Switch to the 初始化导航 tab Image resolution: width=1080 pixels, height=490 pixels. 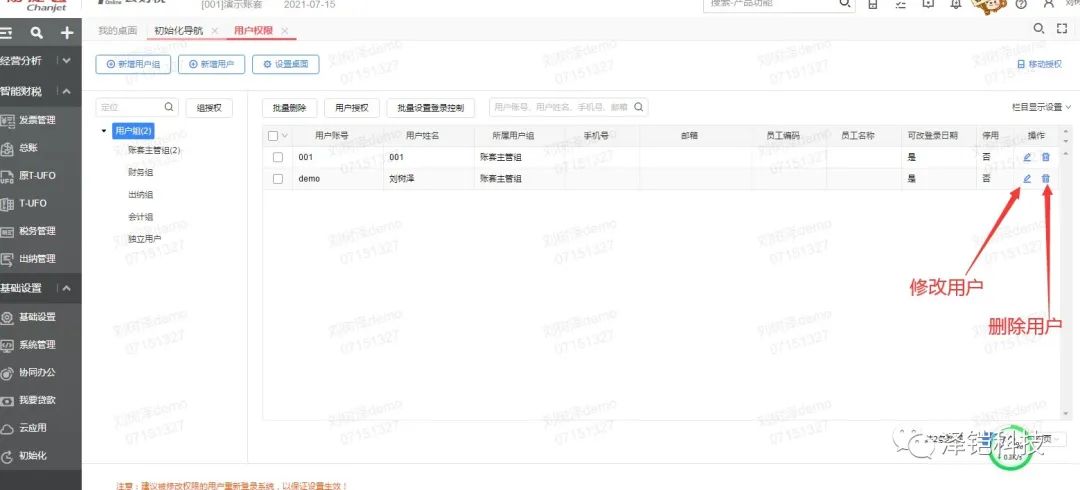tap(178, 31)
